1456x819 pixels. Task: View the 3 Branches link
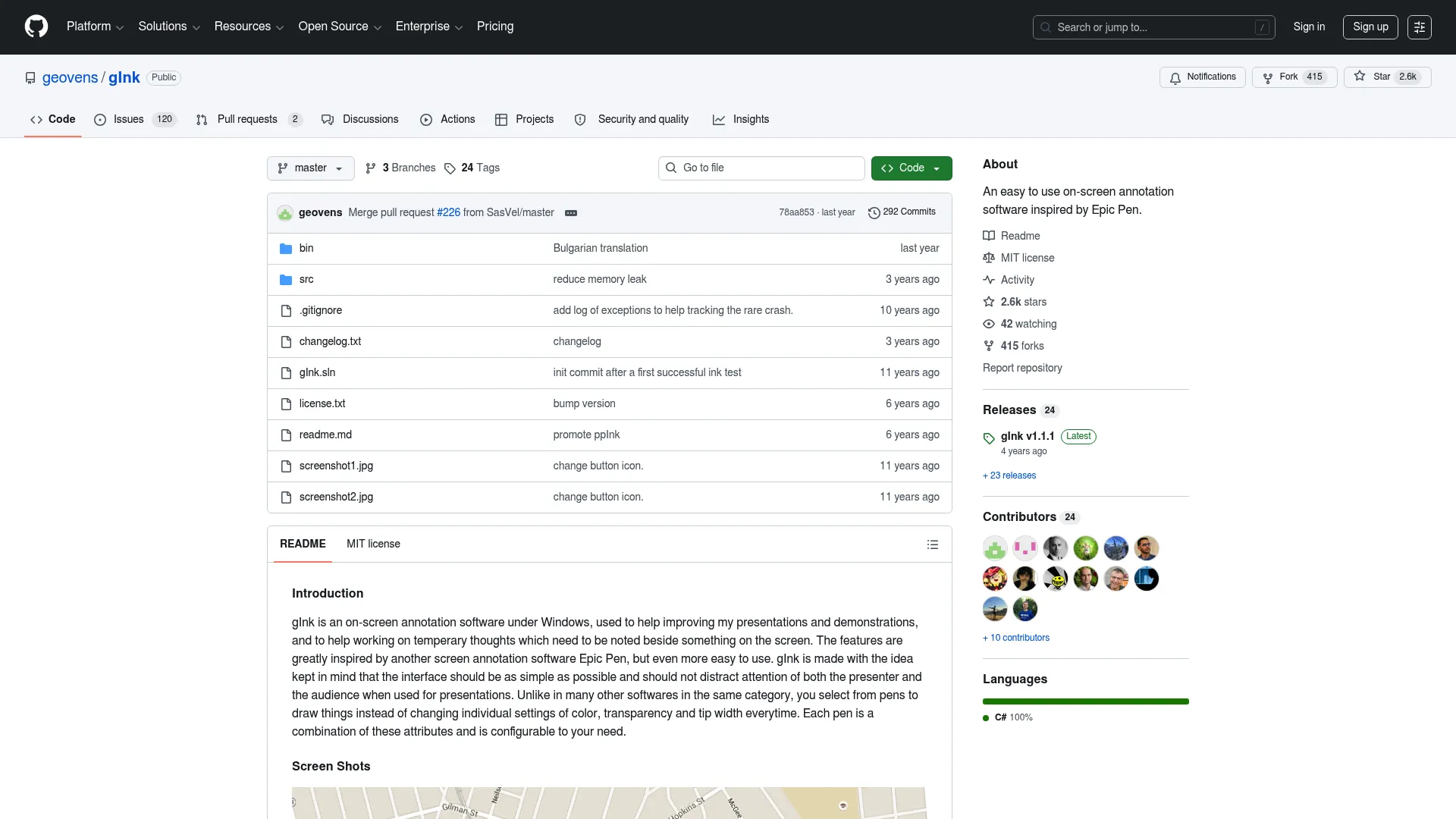(x=400, y=168)
